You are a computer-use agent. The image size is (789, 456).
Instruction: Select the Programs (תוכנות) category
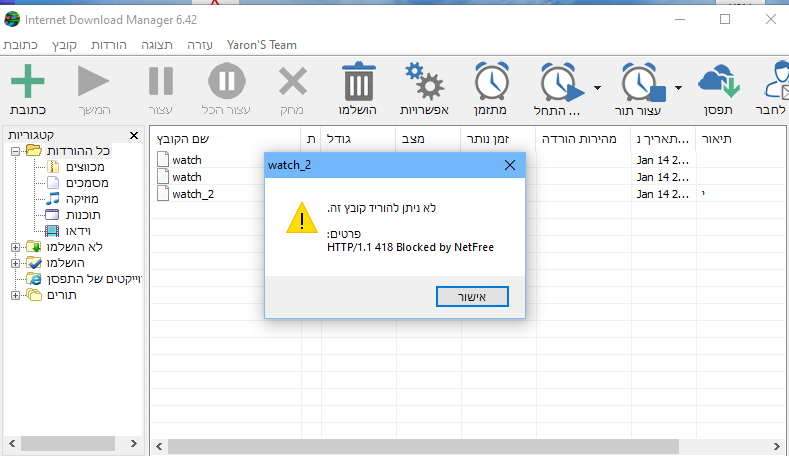coord(83,215)
